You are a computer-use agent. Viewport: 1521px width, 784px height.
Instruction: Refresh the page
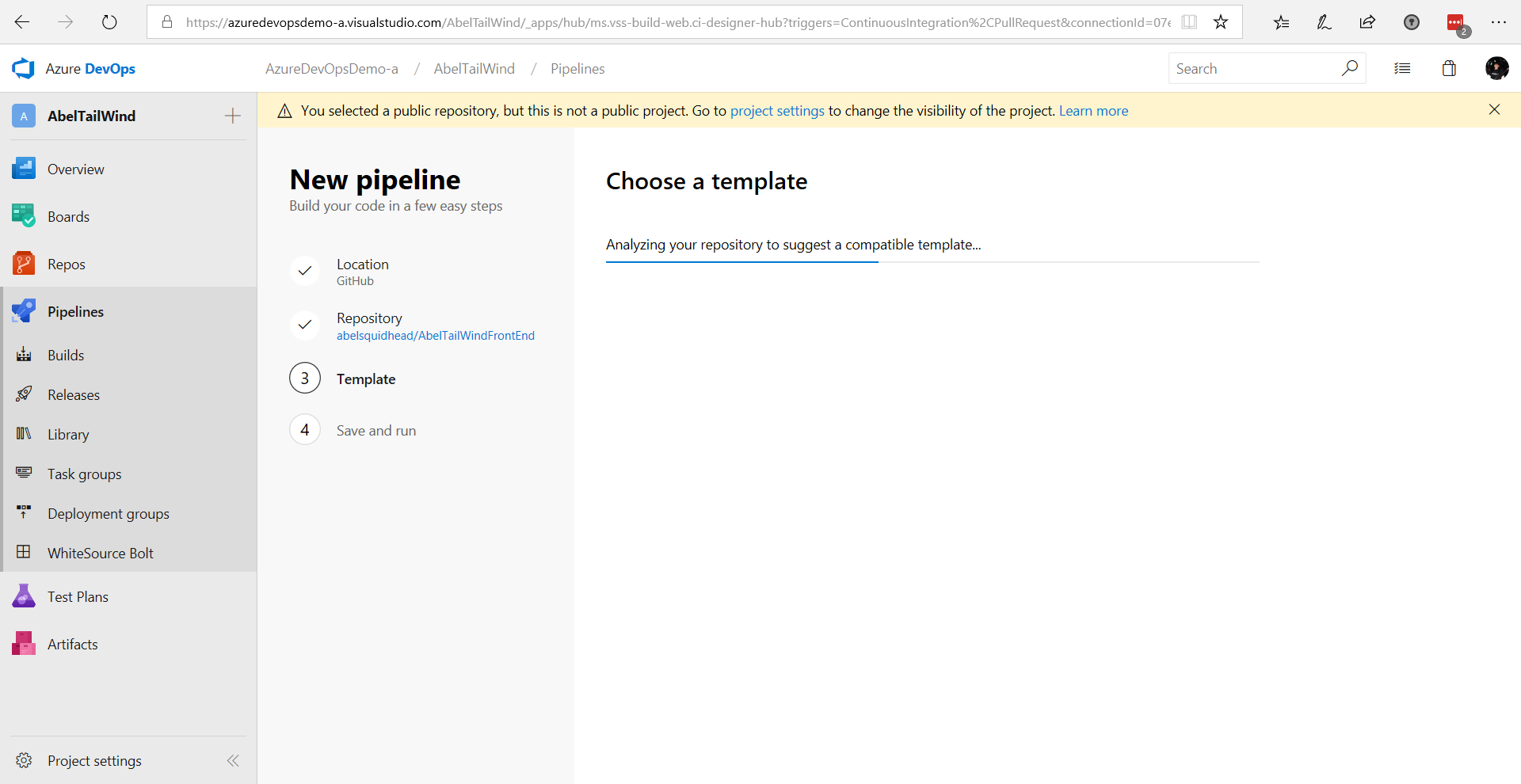click(x=109, y=22)
